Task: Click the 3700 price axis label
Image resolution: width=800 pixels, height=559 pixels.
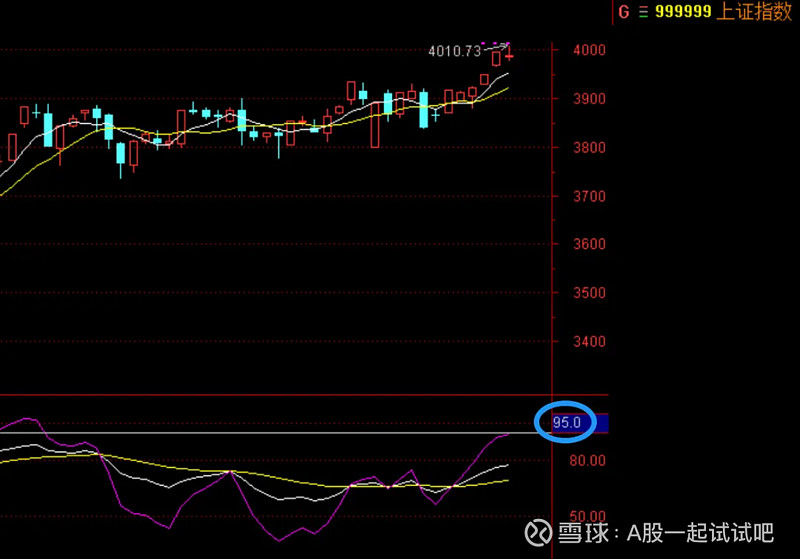Action: click(589, 196)
